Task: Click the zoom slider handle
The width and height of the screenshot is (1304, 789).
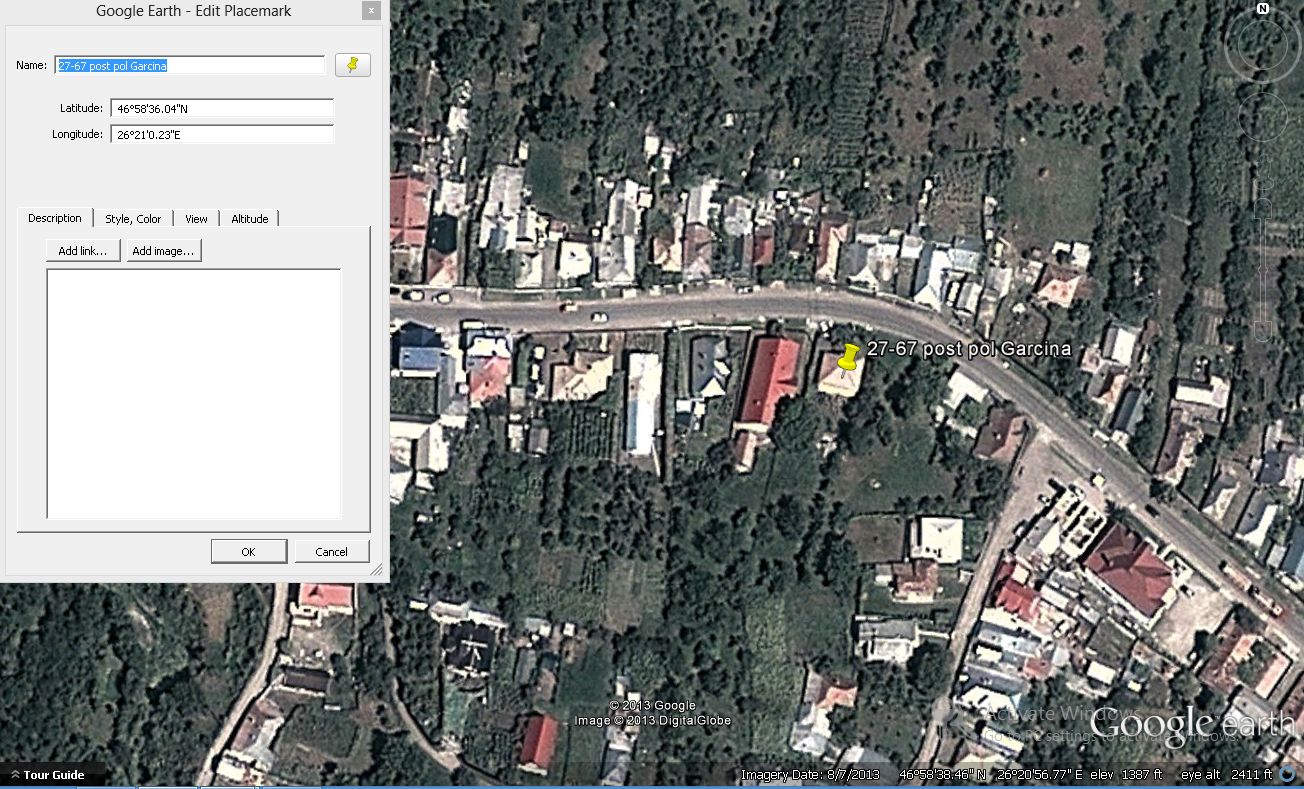Action: coord(1263,270)
